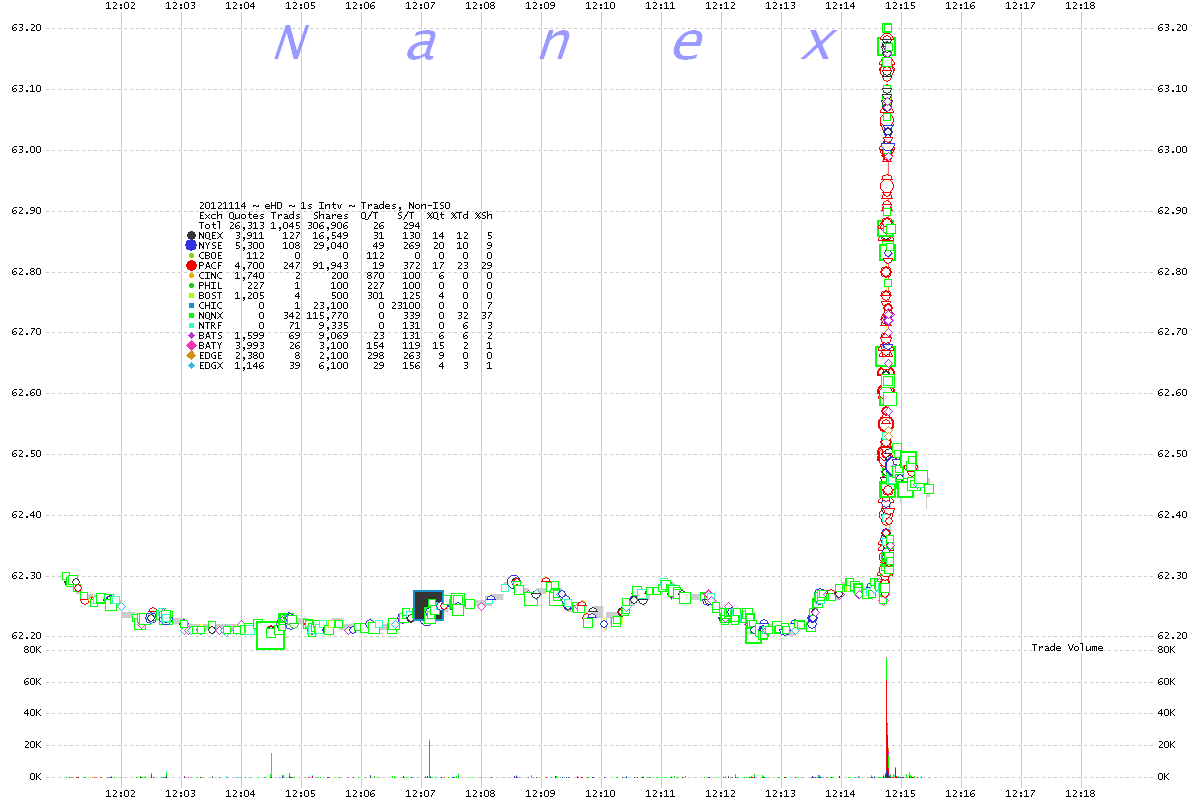The height and width of the screenshot is (800, 1200).
Task: Click the CBOE exchange label
Action: click(210, 255)
